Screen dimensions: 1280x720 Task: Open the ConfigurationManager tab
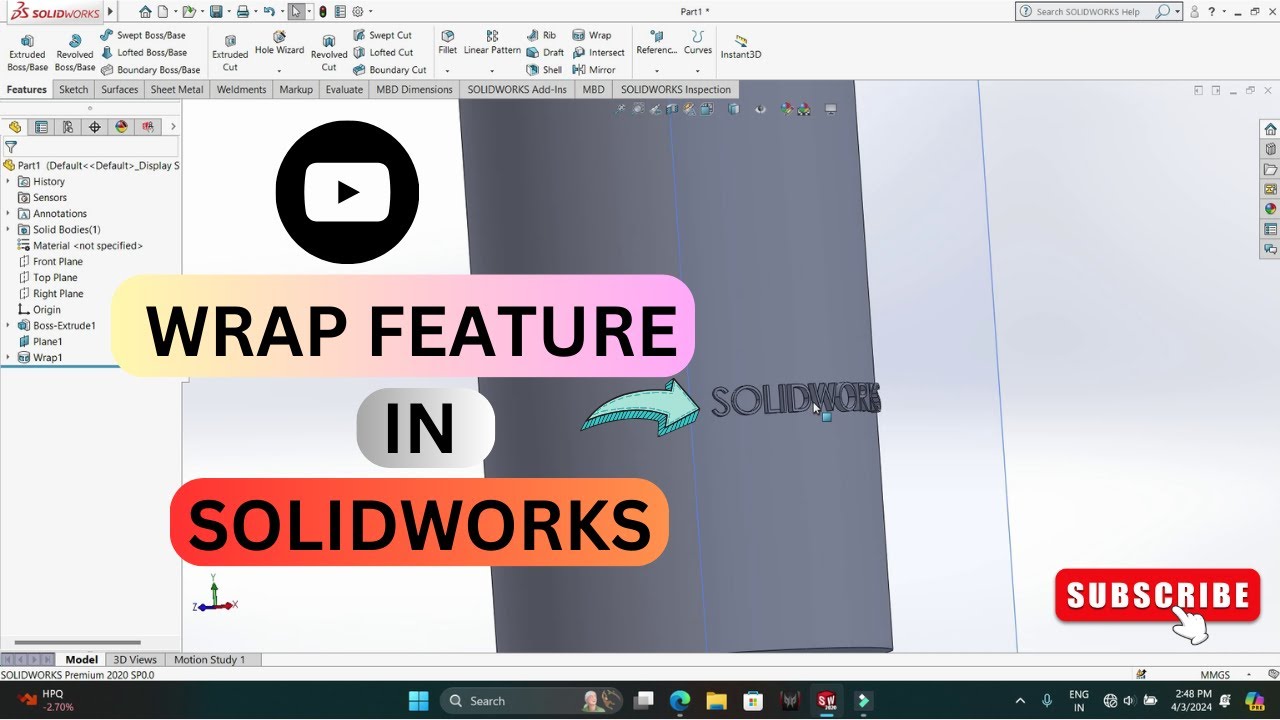pyautogui.click(x=68, y=127)
